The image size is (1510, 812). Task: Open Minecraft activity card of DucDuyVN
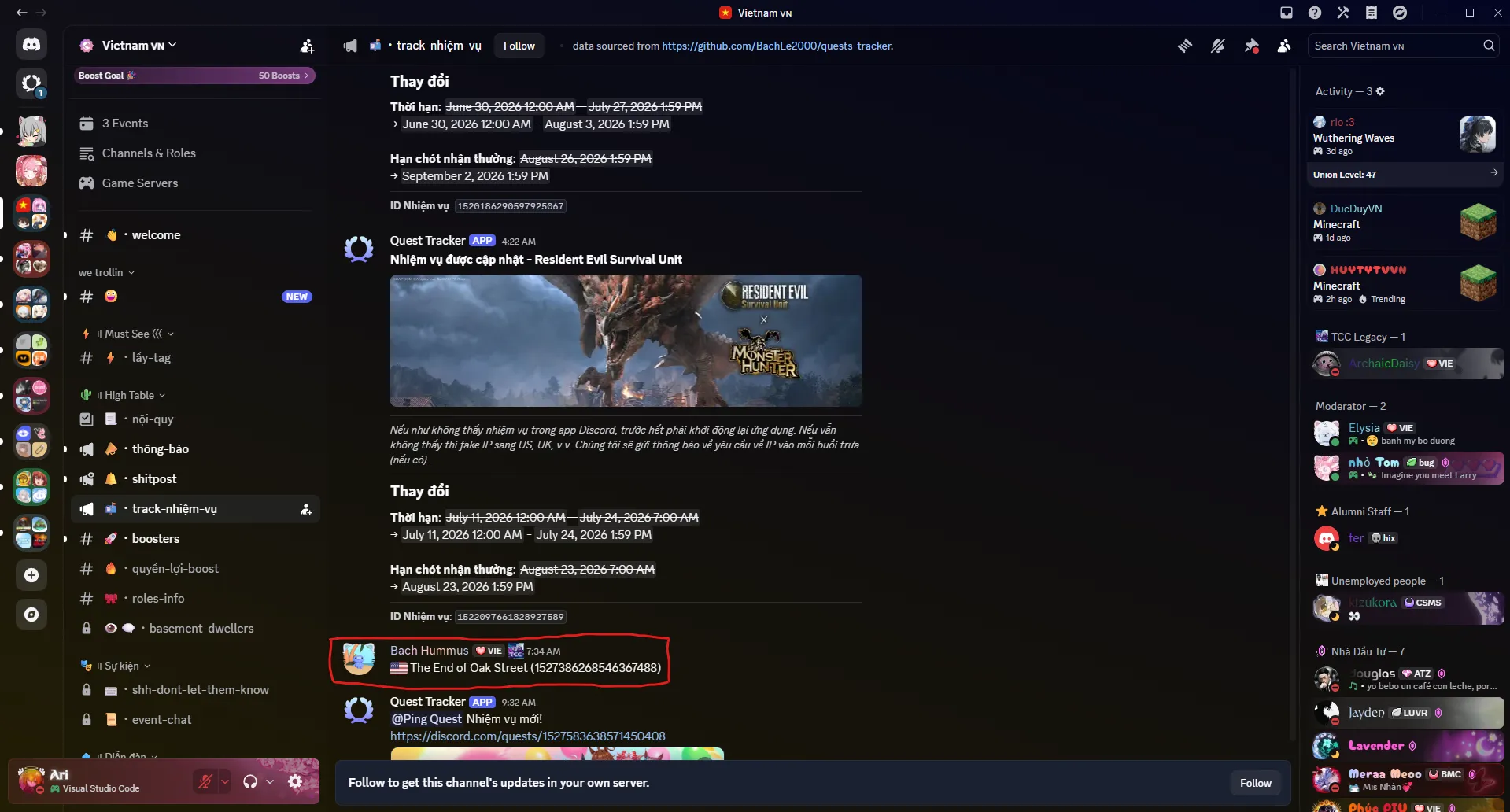(x=1405, y=224)
